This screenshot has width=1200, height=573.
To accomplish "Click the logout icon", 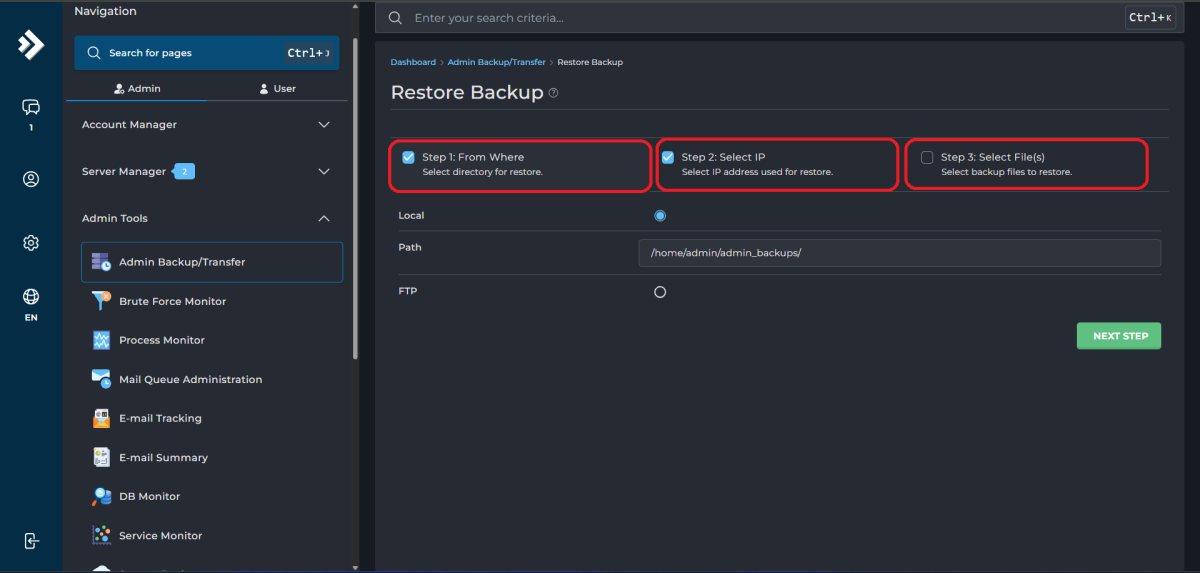I will pos(31,540).
